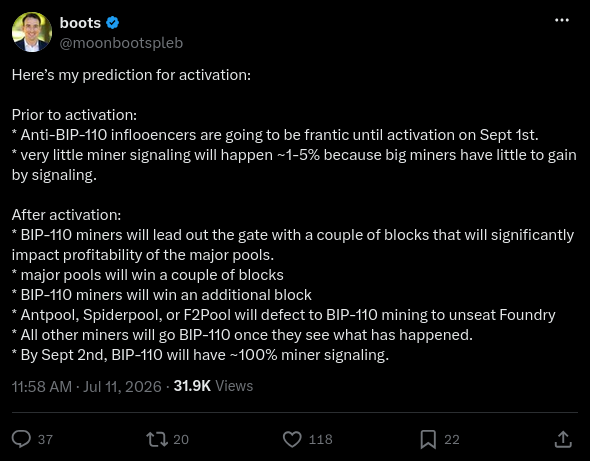Click the reply speech bubble icon
590x461 pixels.
pos(21,439)
